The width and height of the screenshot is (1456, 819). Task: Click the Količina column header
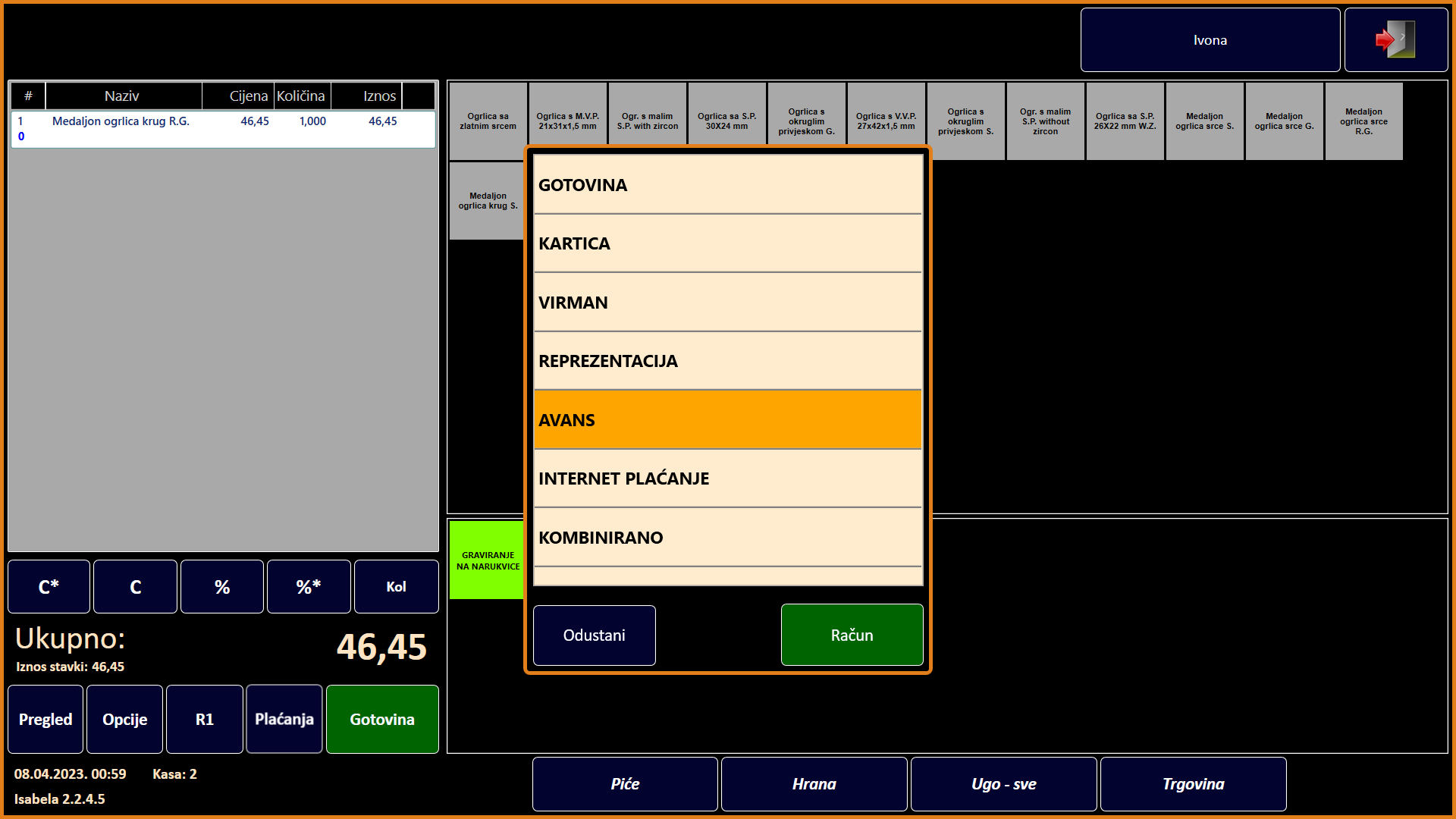(301, 96)
